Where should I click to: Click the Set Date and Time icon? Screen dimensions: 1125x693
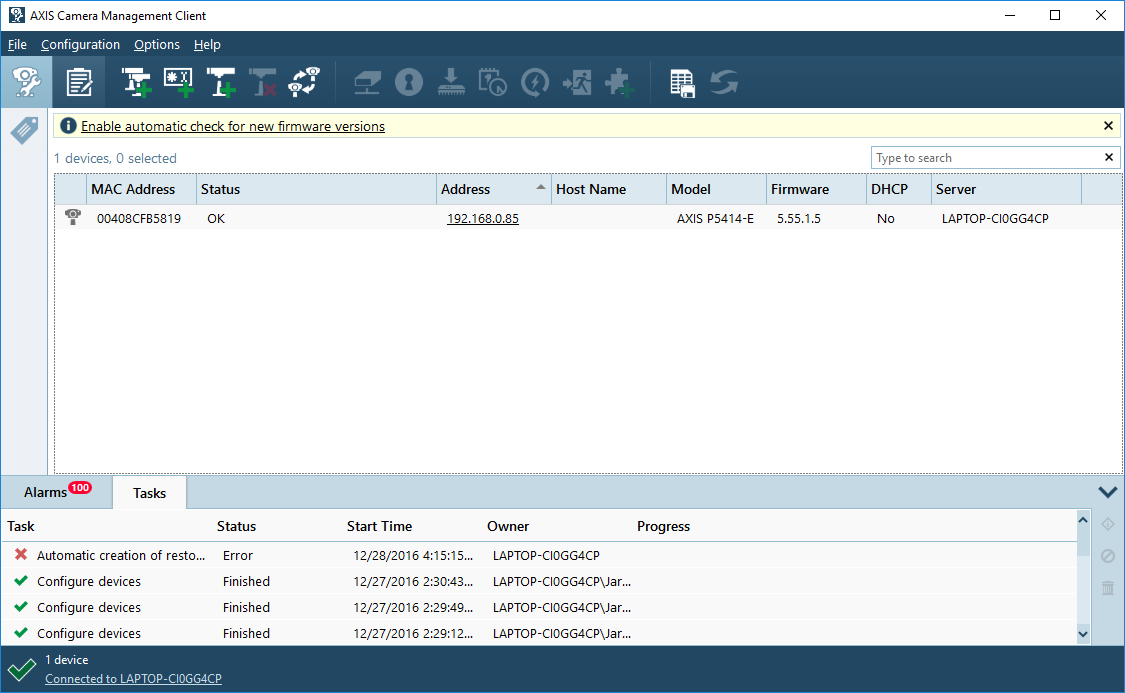click(x=492, y=82)
